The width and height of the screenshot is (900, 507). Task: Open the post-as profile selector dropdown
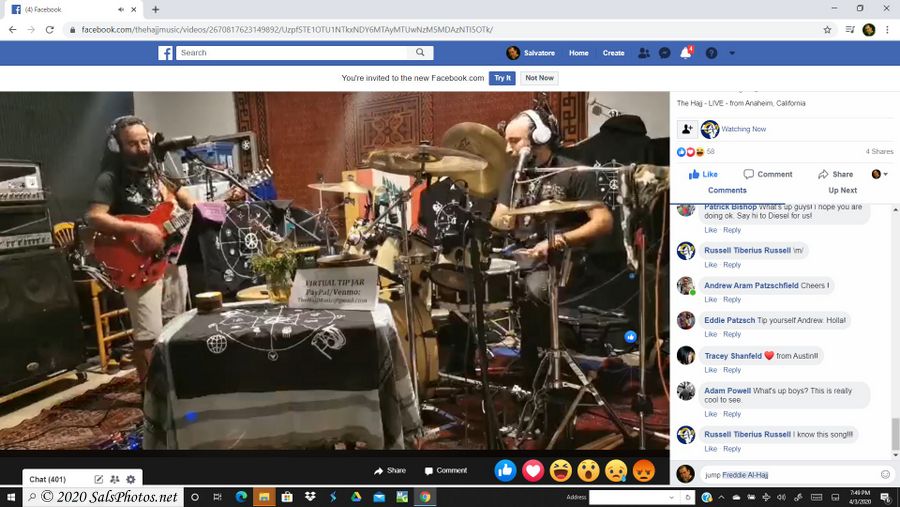point(880,174)
